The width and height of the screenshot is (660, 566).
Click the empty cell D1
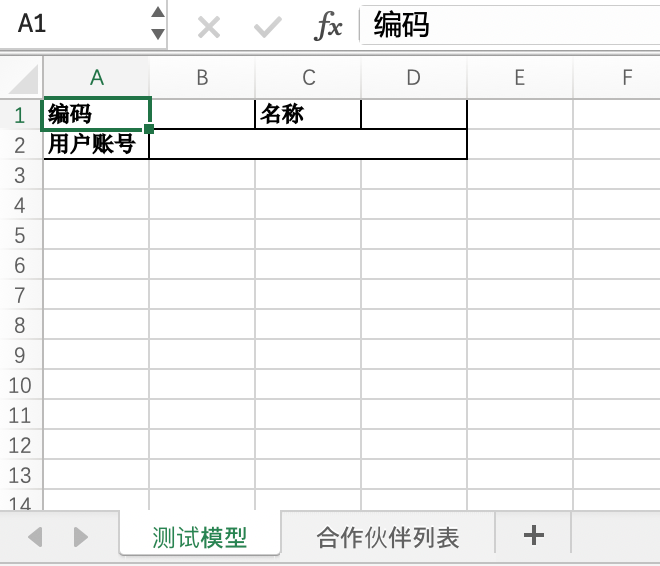click(414, 115)
